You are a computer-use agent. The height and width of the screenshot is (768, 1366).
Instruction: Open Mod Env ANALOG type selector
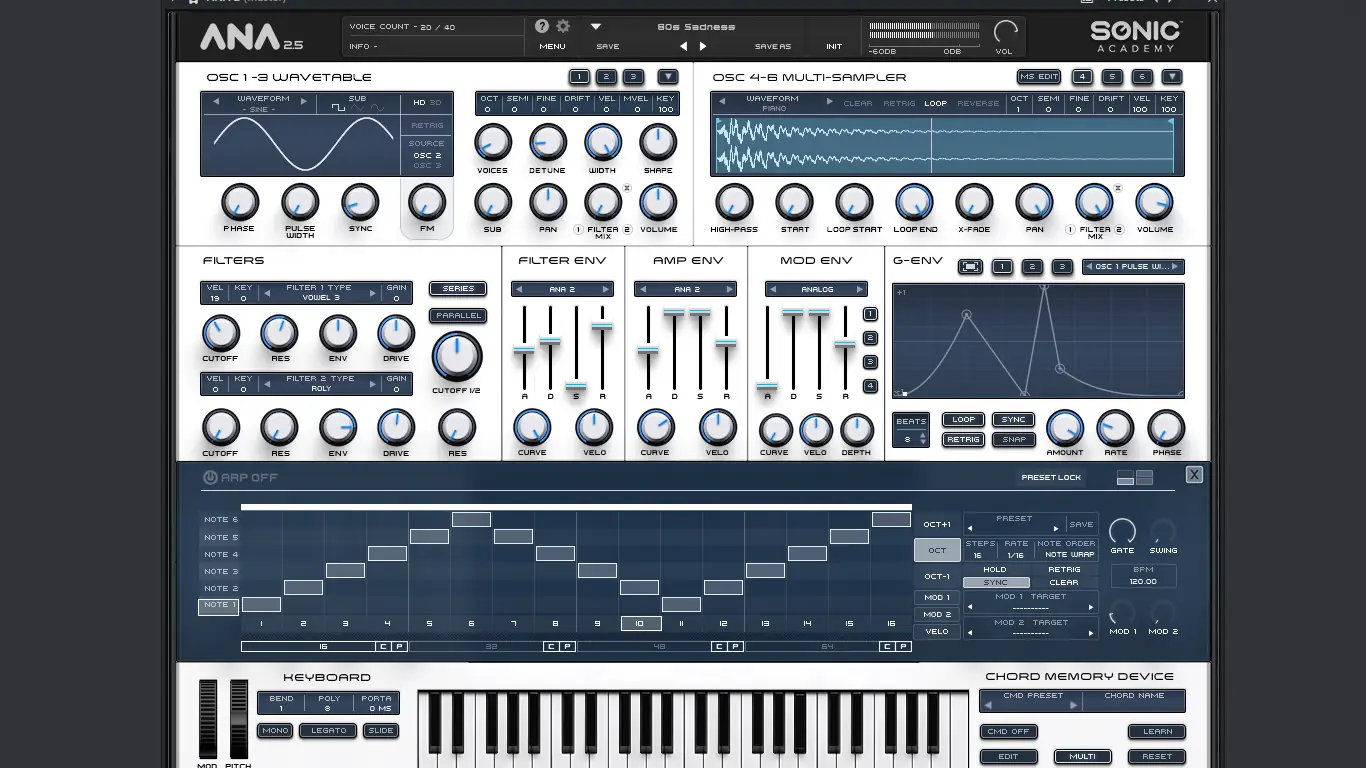(x=817, y=289)
